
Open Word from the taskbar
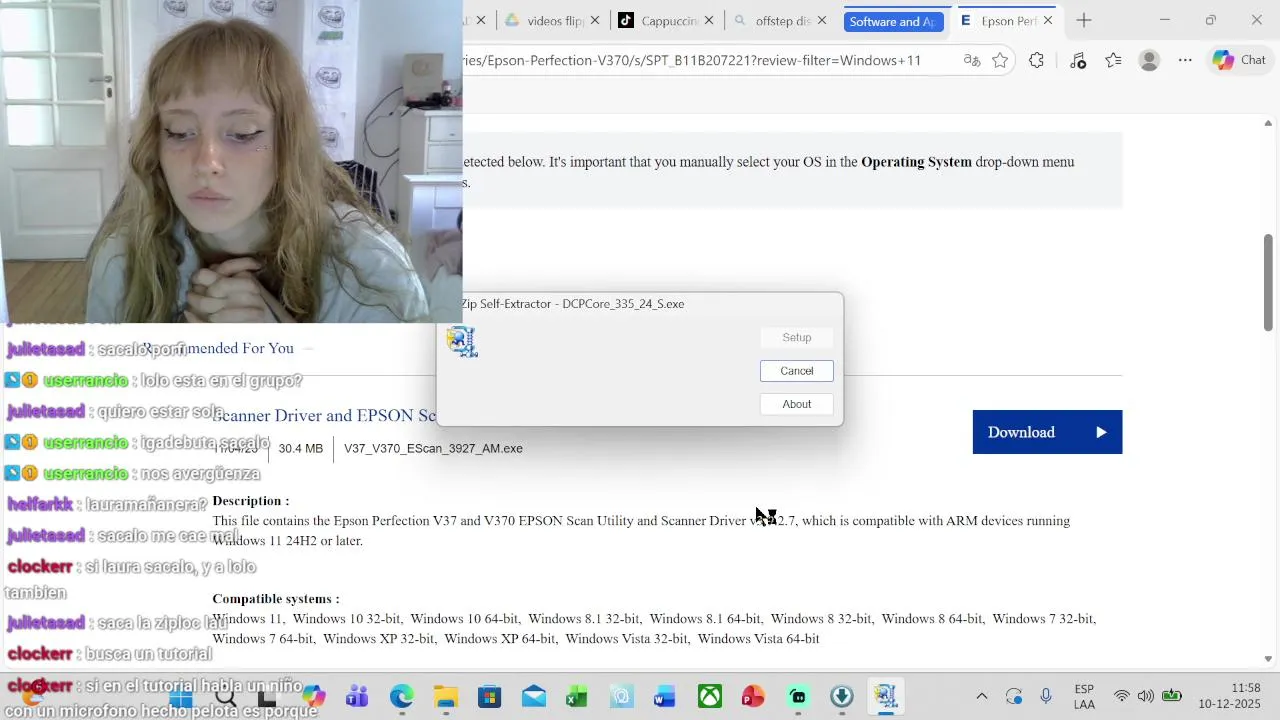pyautogui.click(x=665, y=696)
